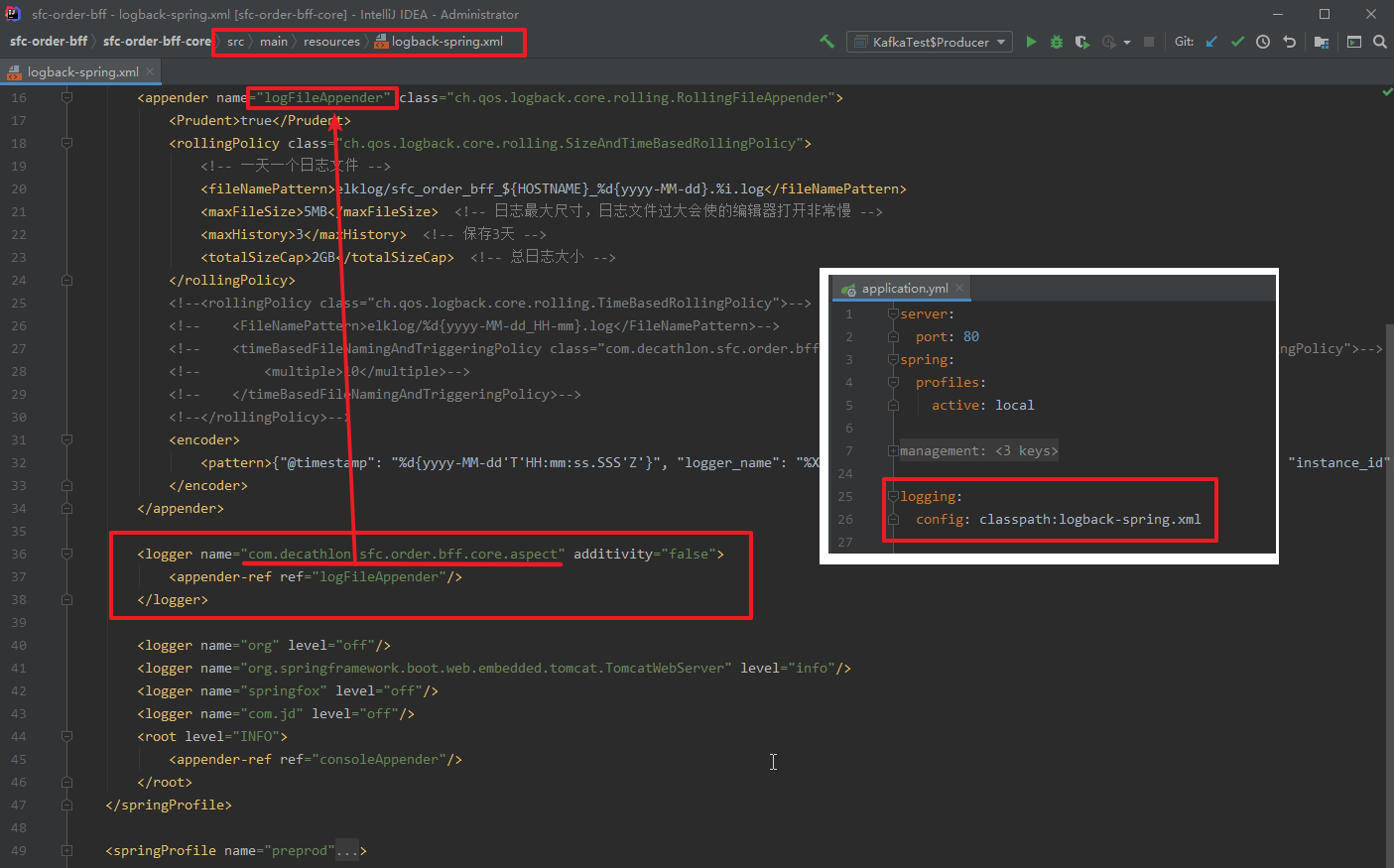Click the Profiler run icon

[1108, 42]
